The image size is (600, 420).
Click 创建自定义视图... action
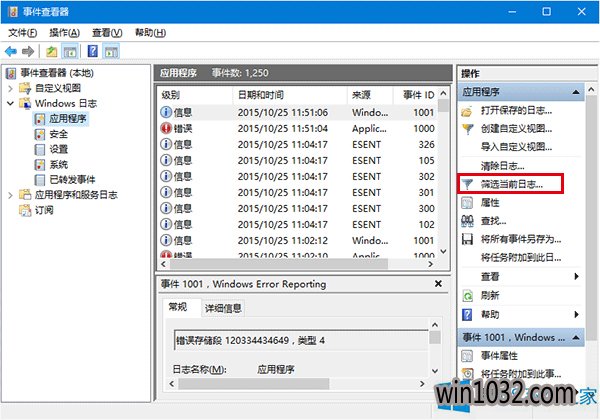(515, 128)
